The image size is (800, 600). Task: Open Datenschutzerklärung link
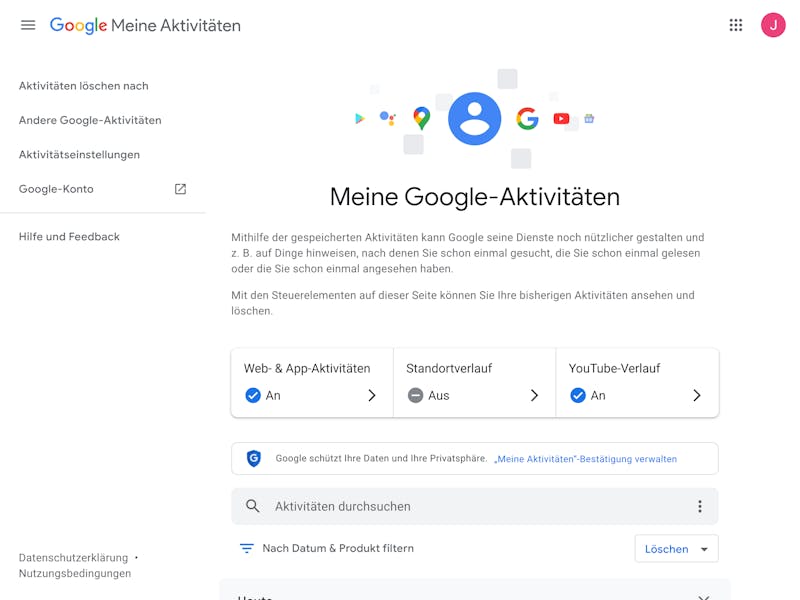click(x=73, y=558)
